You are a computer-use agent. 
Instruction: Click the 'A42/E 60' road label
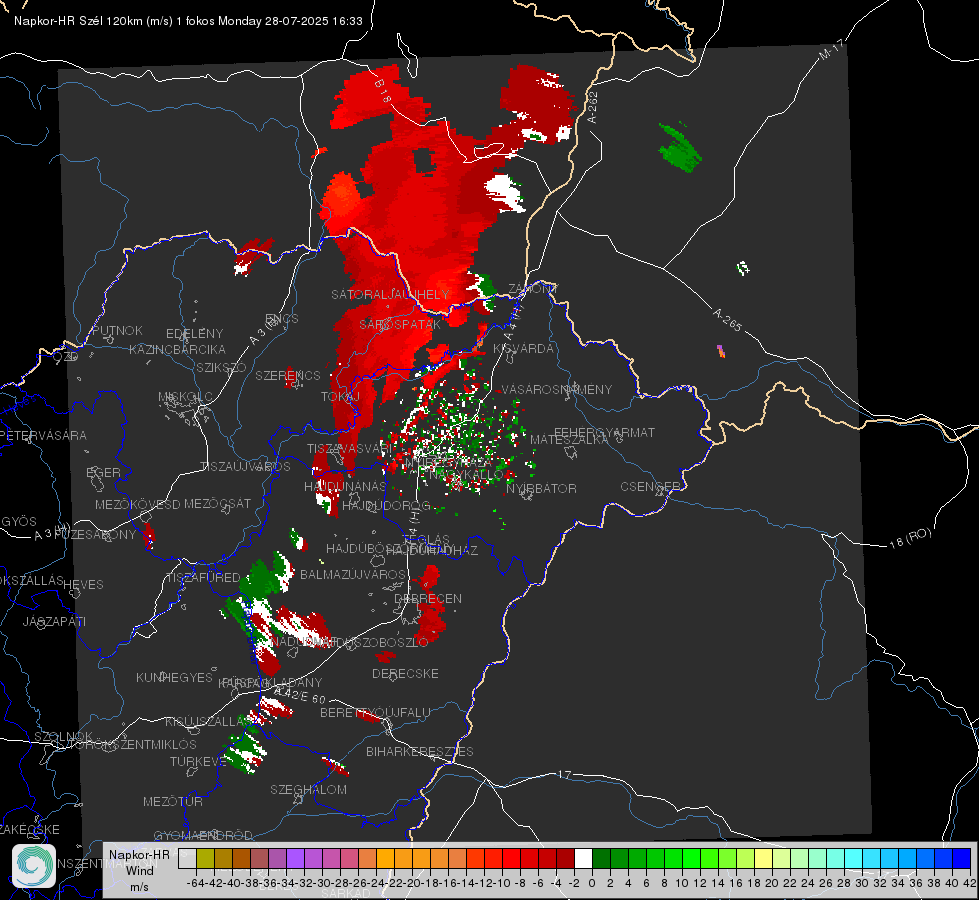(x=301, y=695)
